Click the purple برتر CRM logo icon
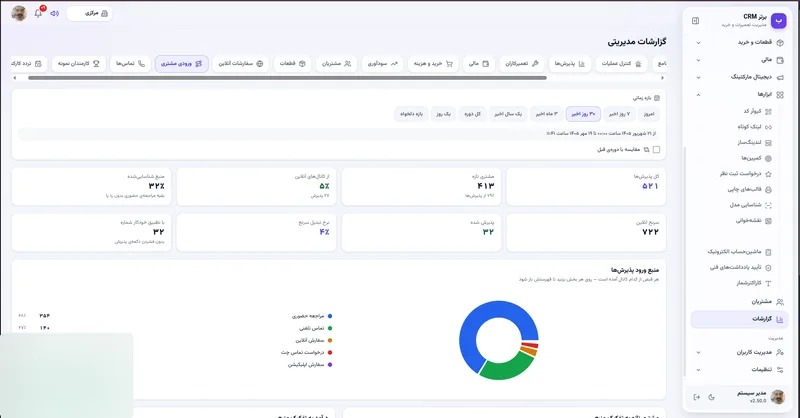The image size is (800, 418). point(778,20)
